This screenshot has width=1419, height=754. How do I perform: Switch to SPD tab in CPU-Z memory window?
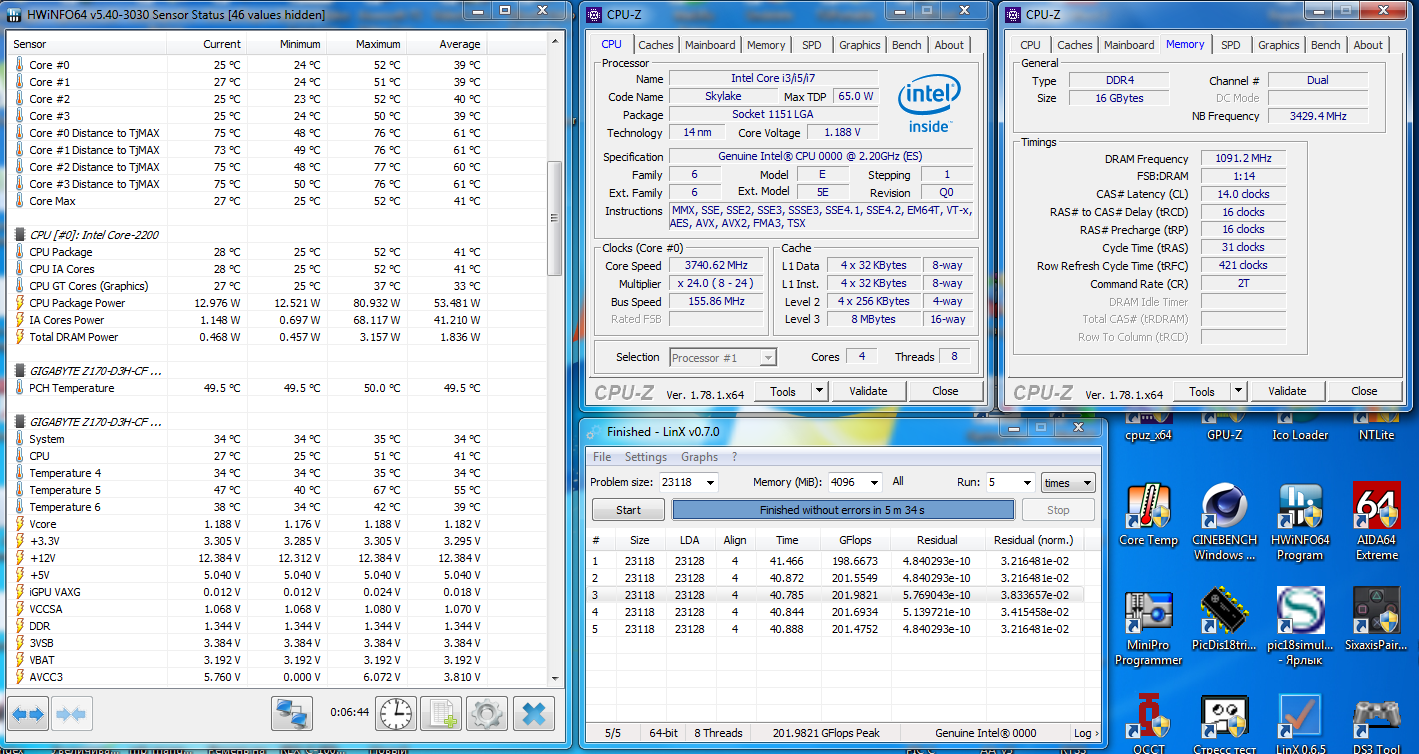1231,45
